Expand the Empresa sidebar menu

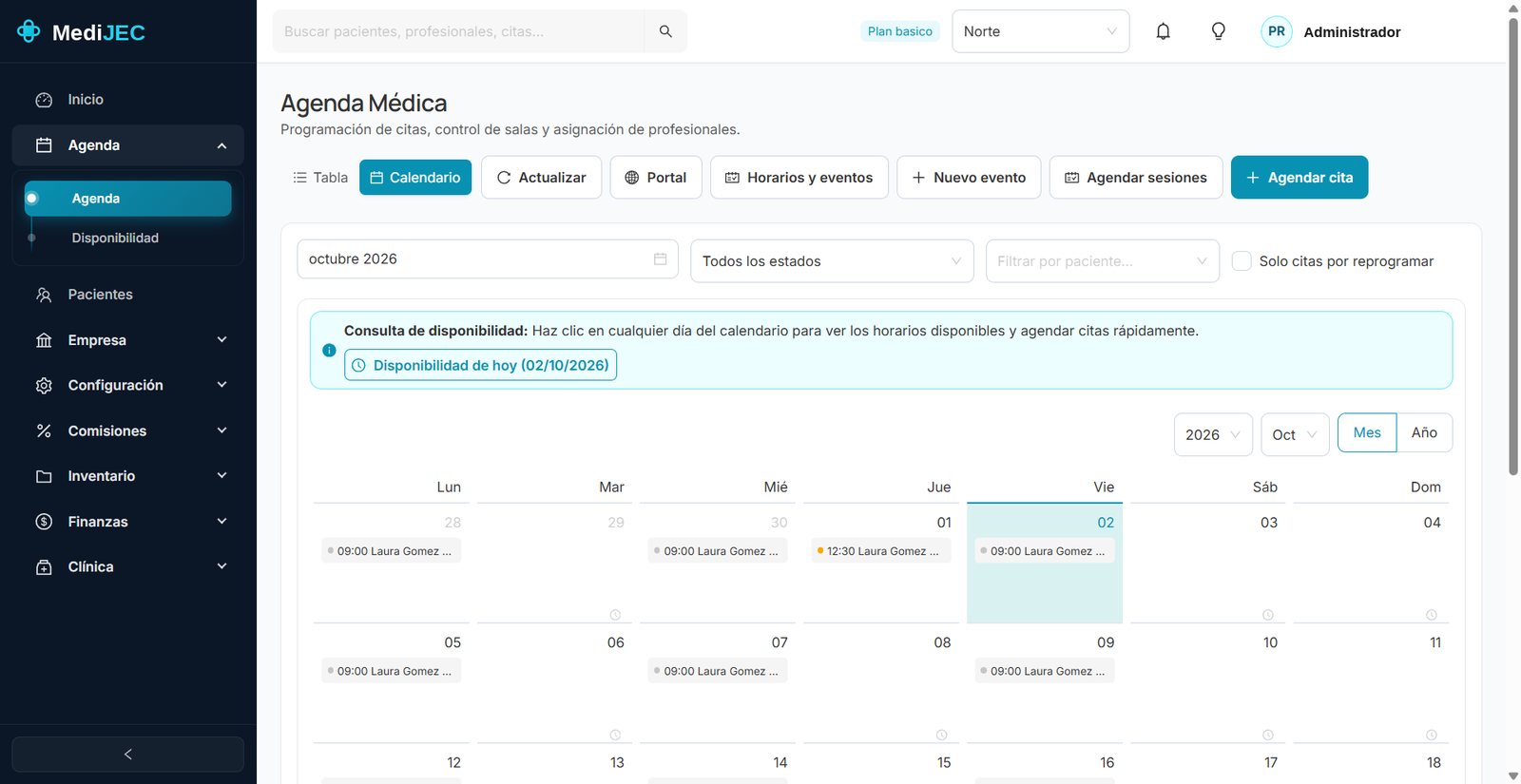pos(127,340)
